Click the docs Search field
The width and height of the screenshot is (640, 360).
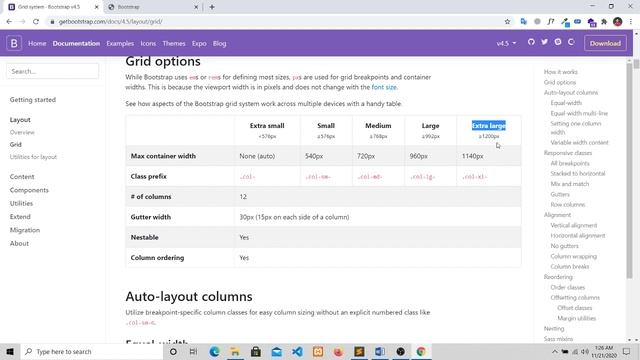click(52, 71)
